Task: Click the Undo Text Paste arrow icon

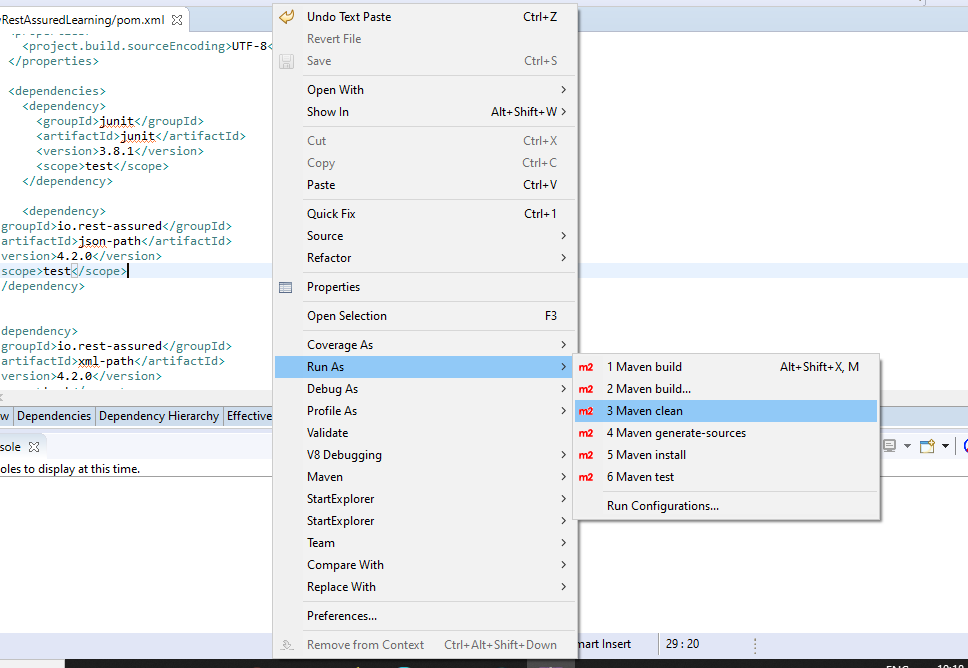Action: (x=286, y=17)
